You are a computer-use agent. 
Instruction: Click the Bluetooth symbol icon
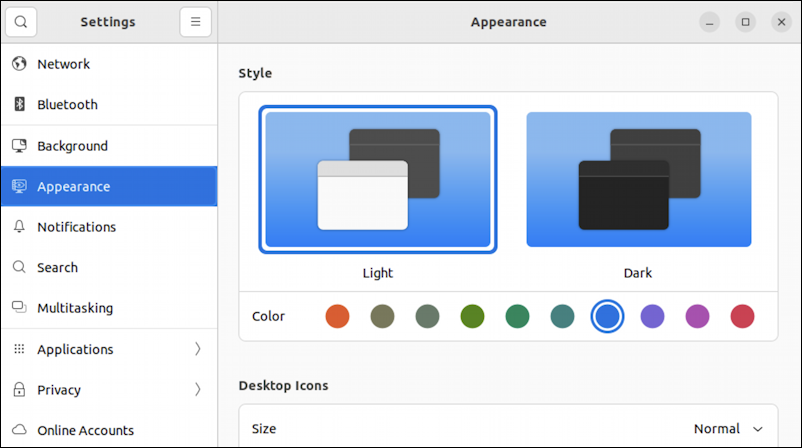click(x=19, y=104)
